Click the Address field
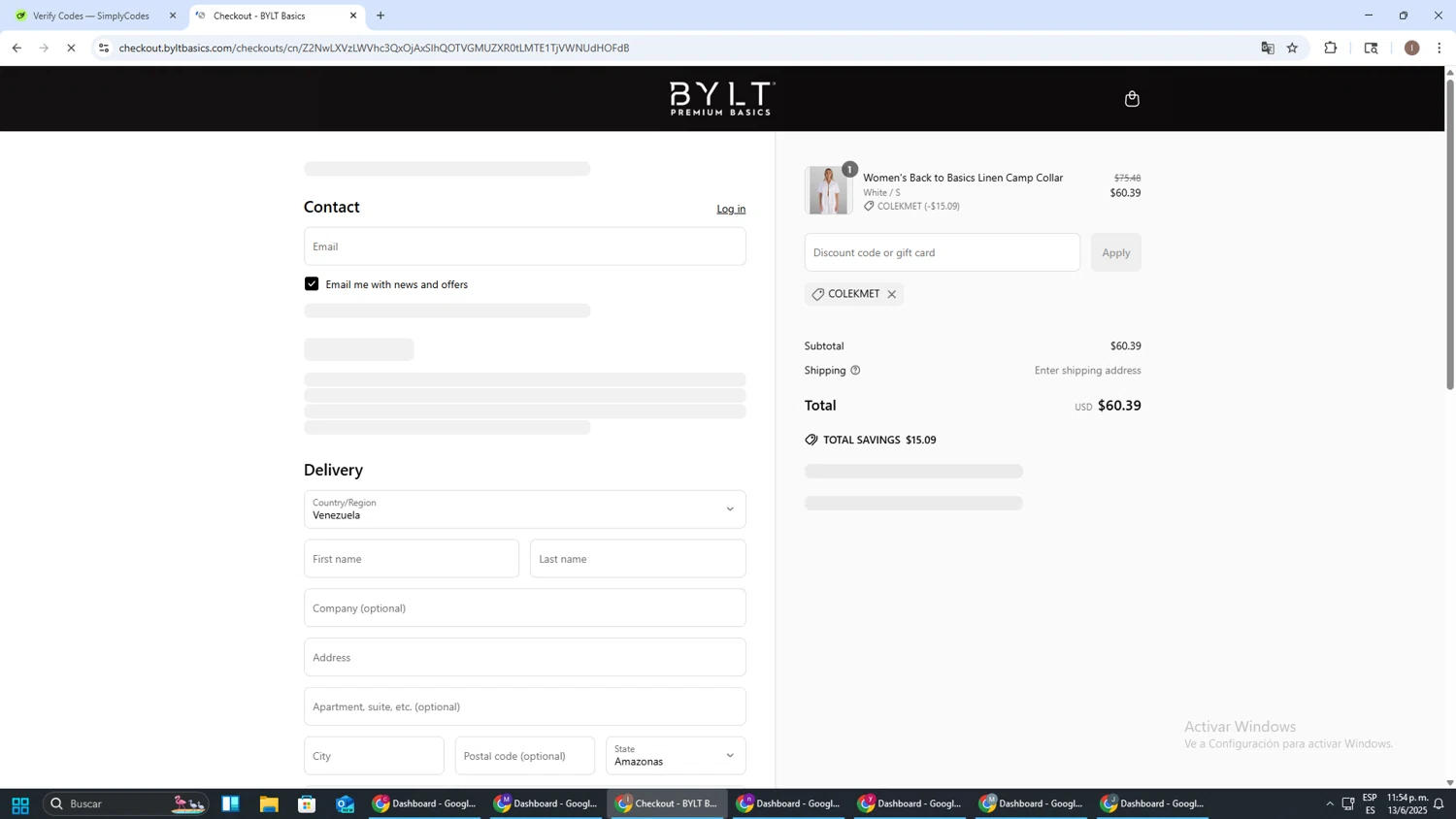The image size is (1456, 819). pyautogui.click(x=525, y=658)
